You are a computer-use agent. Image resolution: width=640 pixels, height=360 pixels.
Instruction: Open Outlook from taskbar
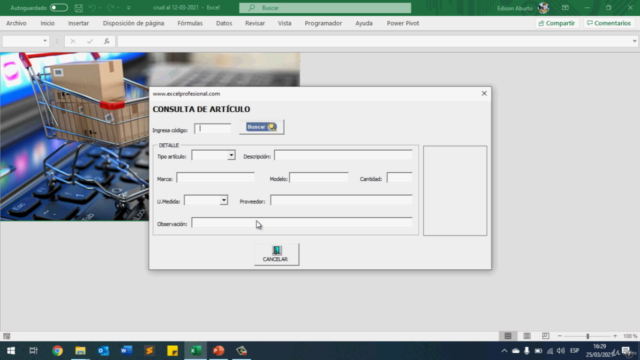click(103, 351)
